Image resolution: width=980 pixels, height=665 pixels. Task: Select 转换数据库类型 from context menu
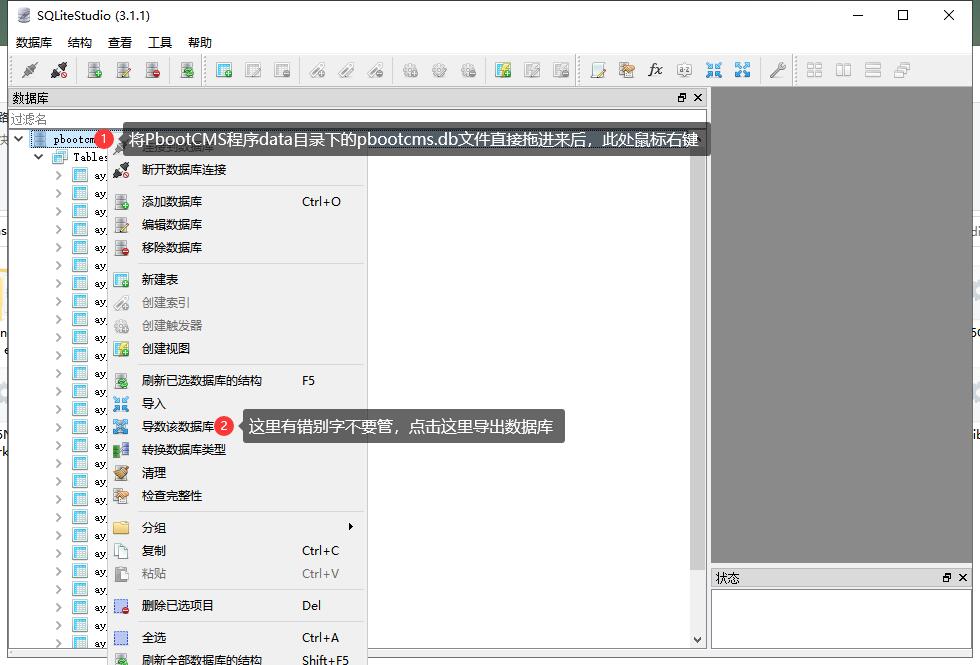point(183,450)
